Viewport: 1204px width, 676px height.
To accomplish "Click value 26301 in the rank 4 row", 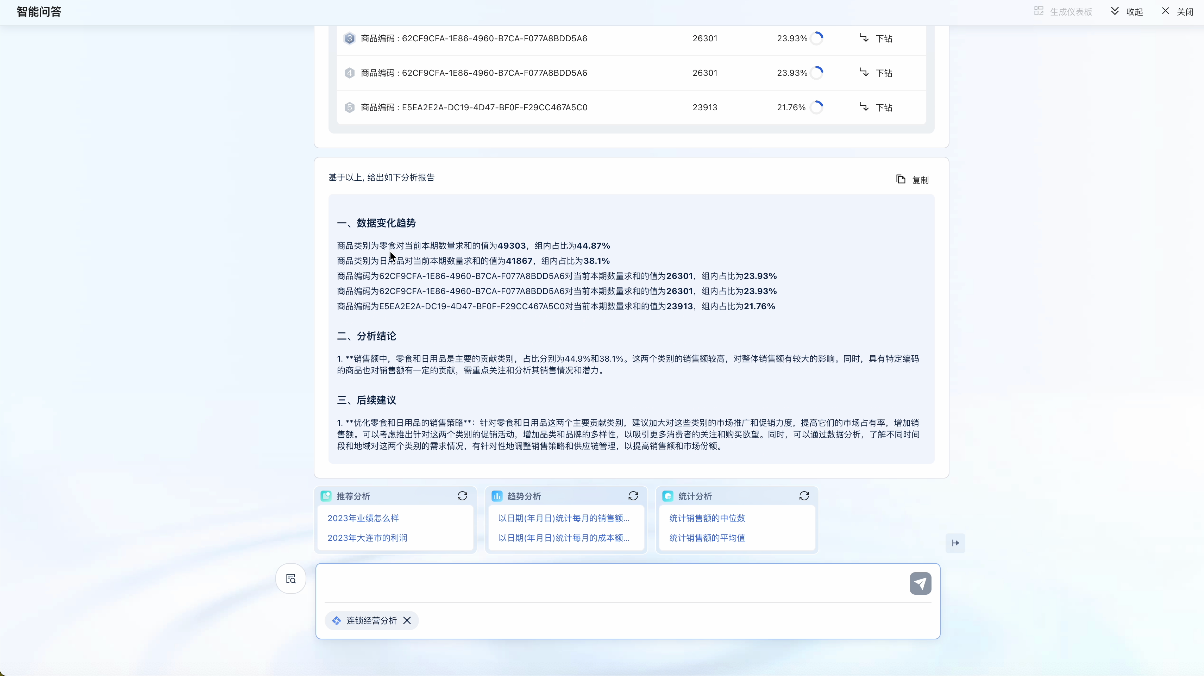I will 705,73.
